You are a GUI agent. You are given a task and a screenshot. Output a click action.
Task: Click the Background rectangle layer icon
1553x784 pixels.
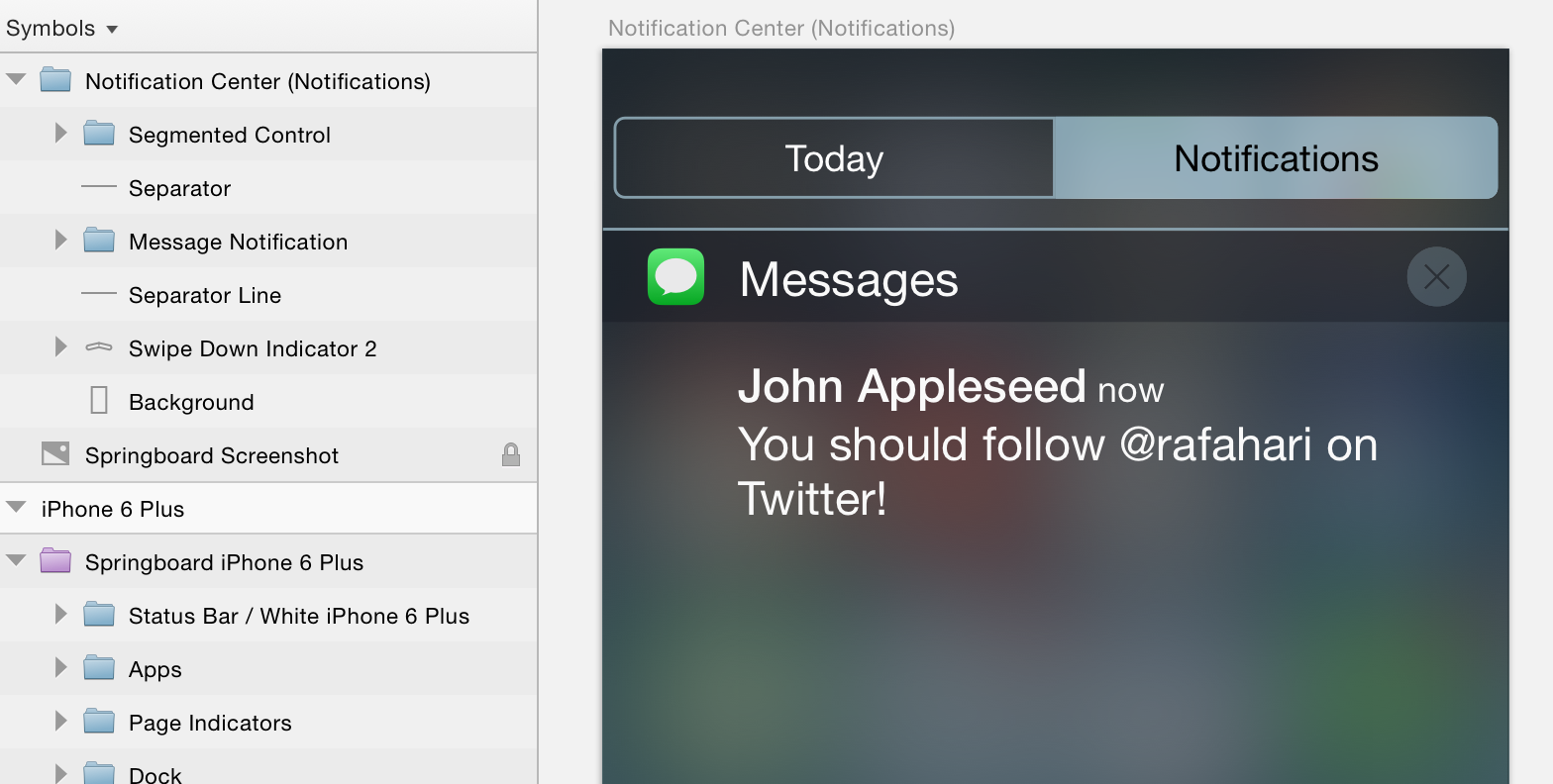tap(99, 400)
